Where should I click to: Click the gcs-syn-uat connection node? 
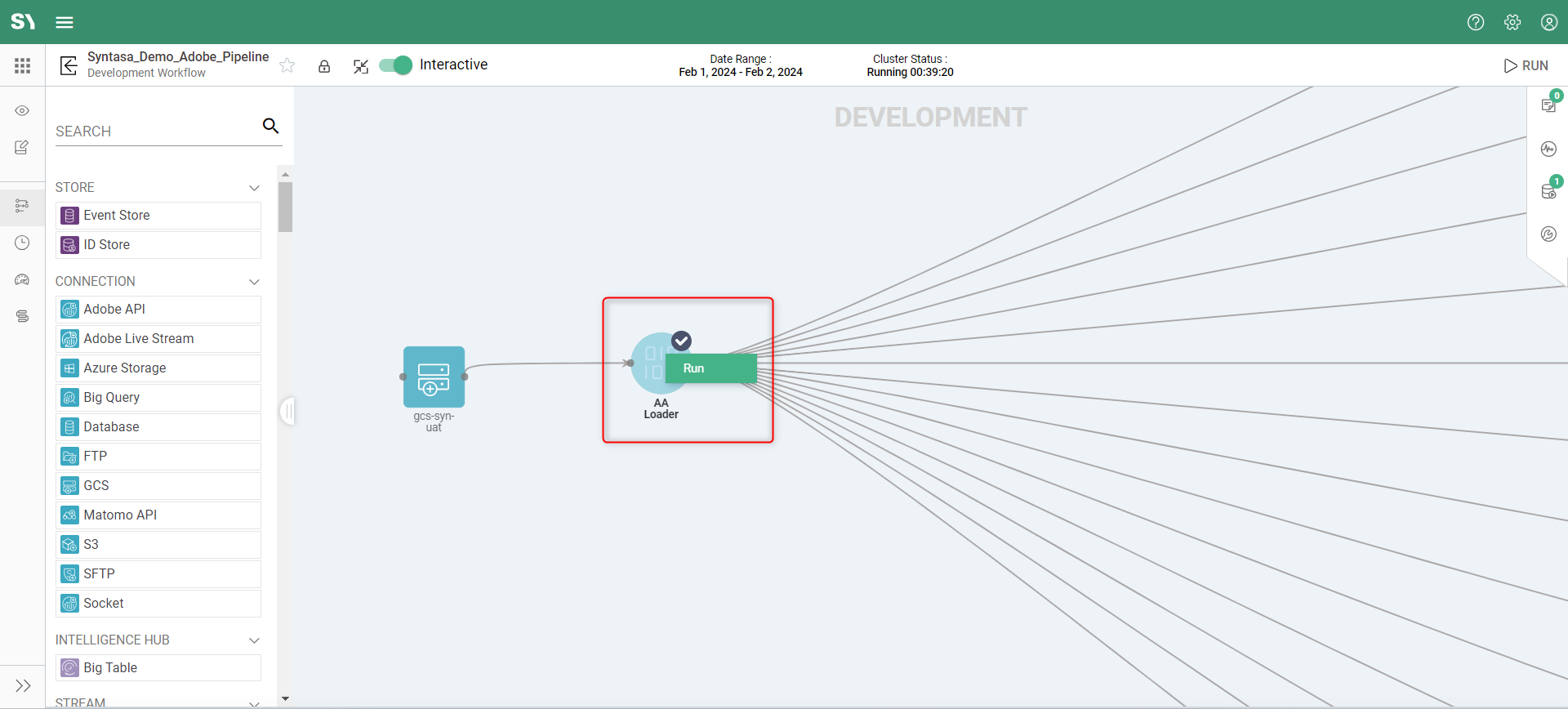coord(434,377)
